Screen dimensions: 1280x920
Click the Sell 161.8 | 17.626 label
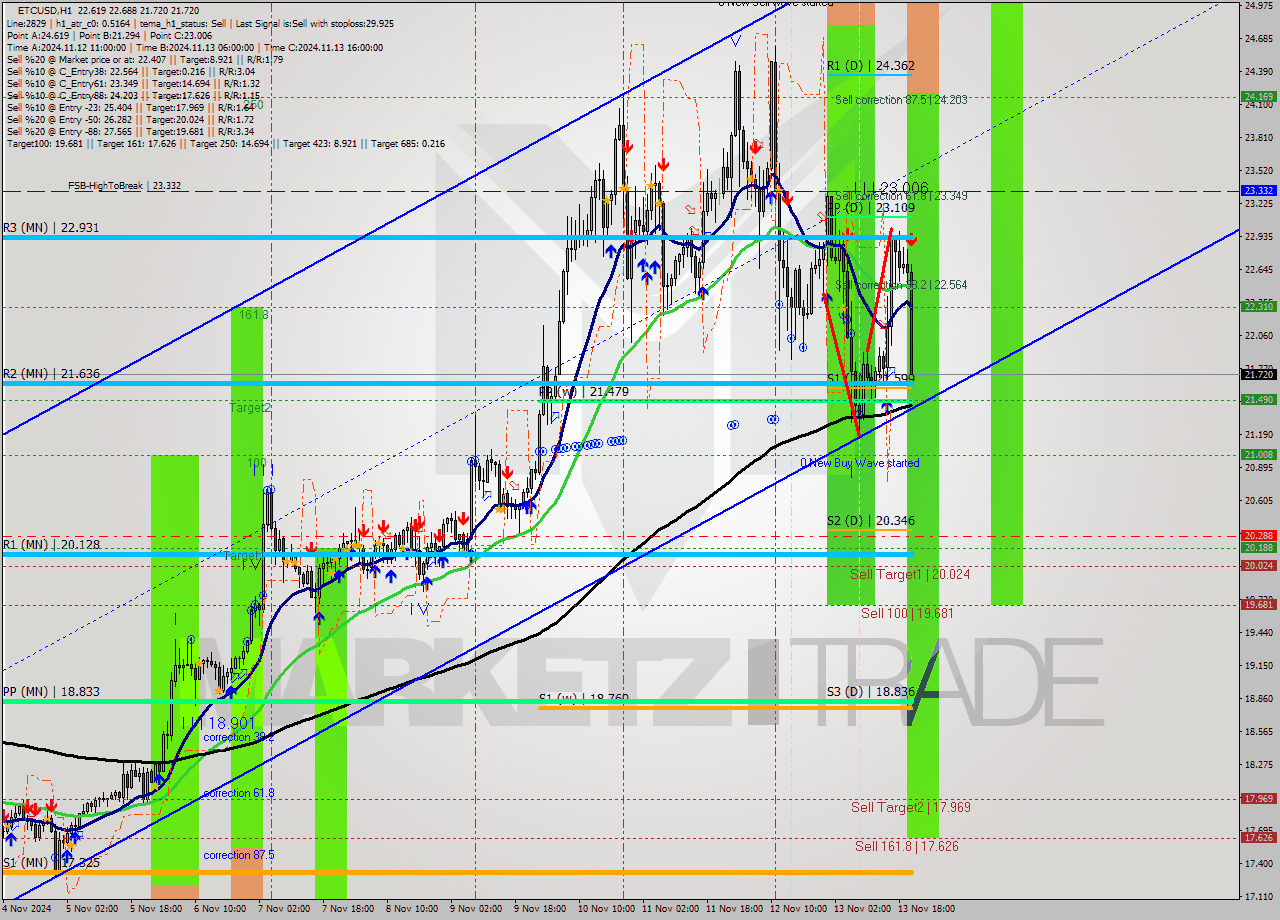(906, 846)
